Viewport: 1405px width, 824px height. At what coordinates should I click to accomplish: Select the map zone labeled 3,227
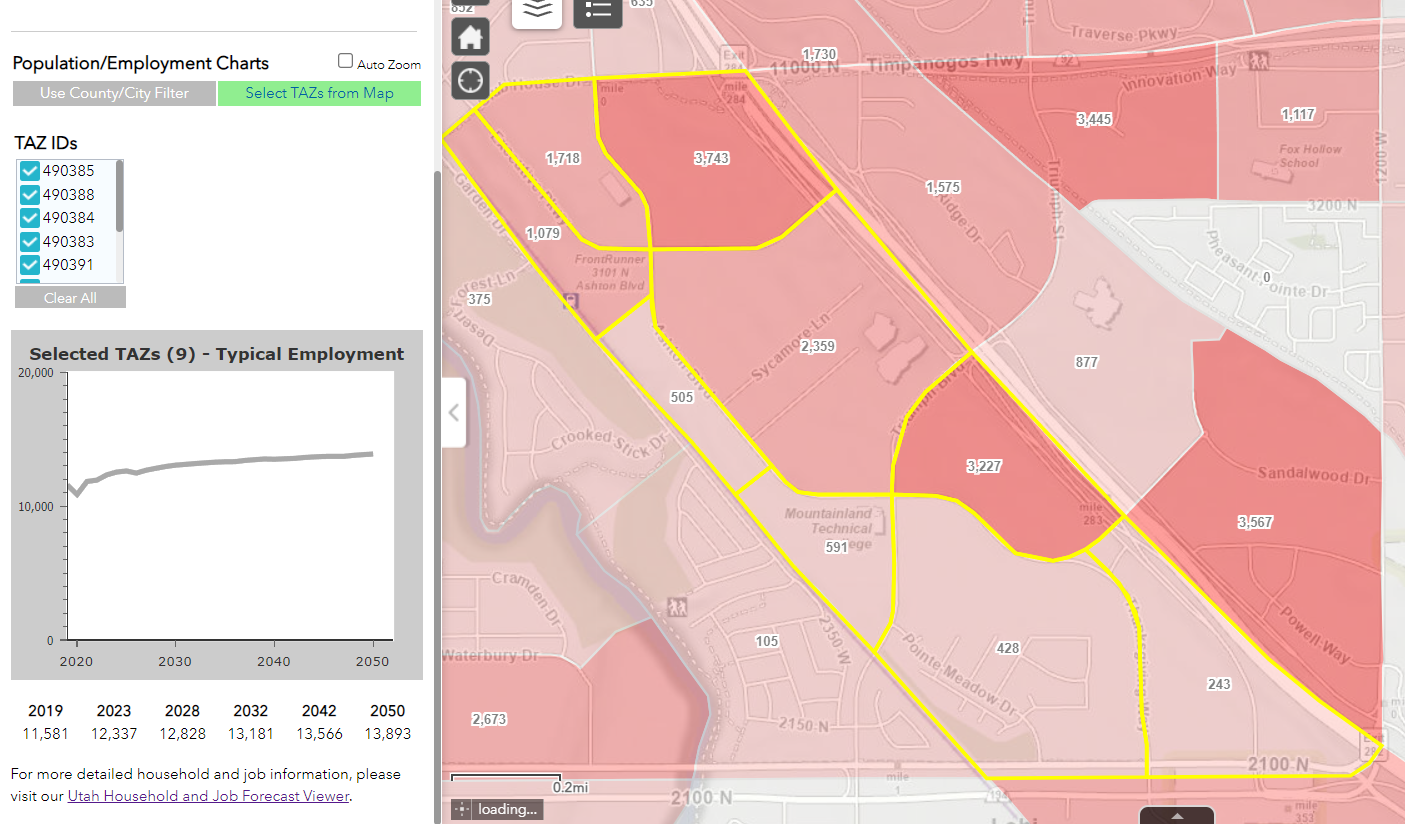pos(984,466)
